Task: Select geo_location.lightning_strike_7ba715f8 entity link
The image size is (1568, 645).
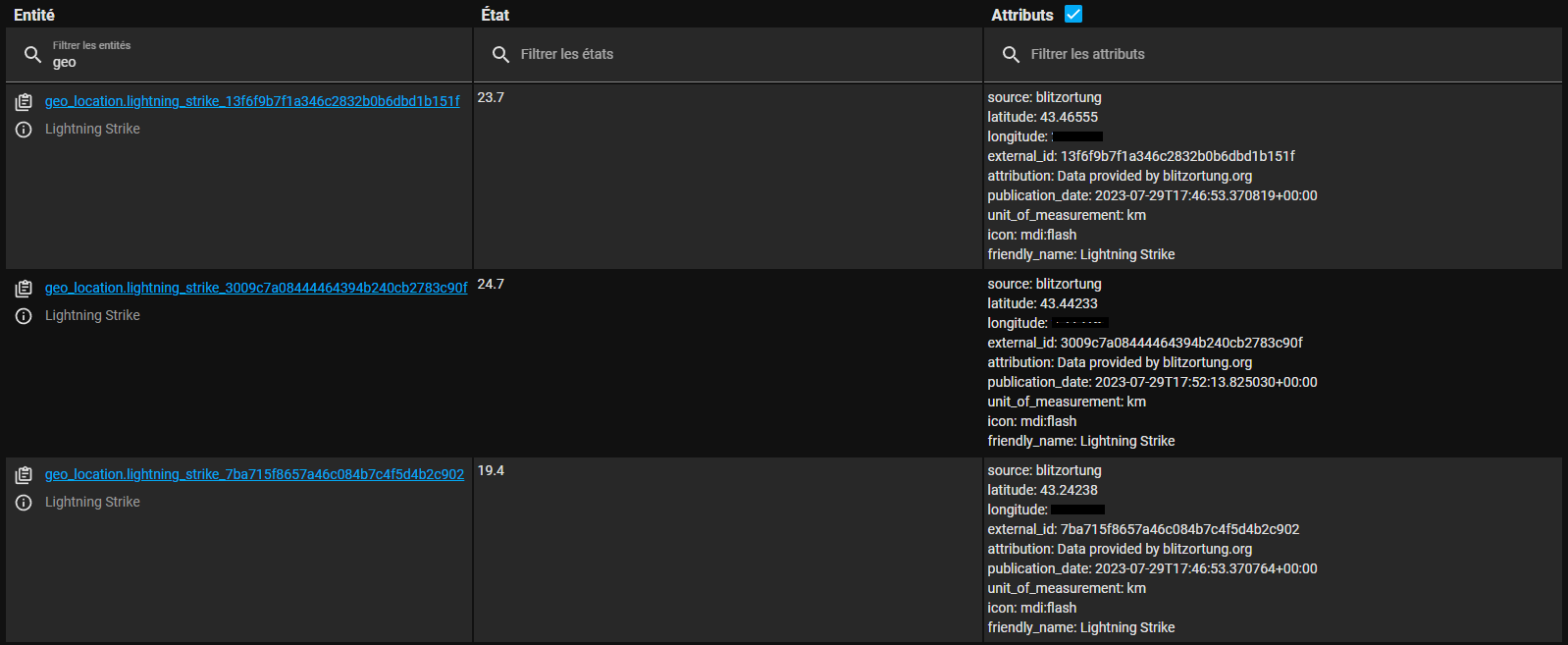Action: tap(254, 474)
